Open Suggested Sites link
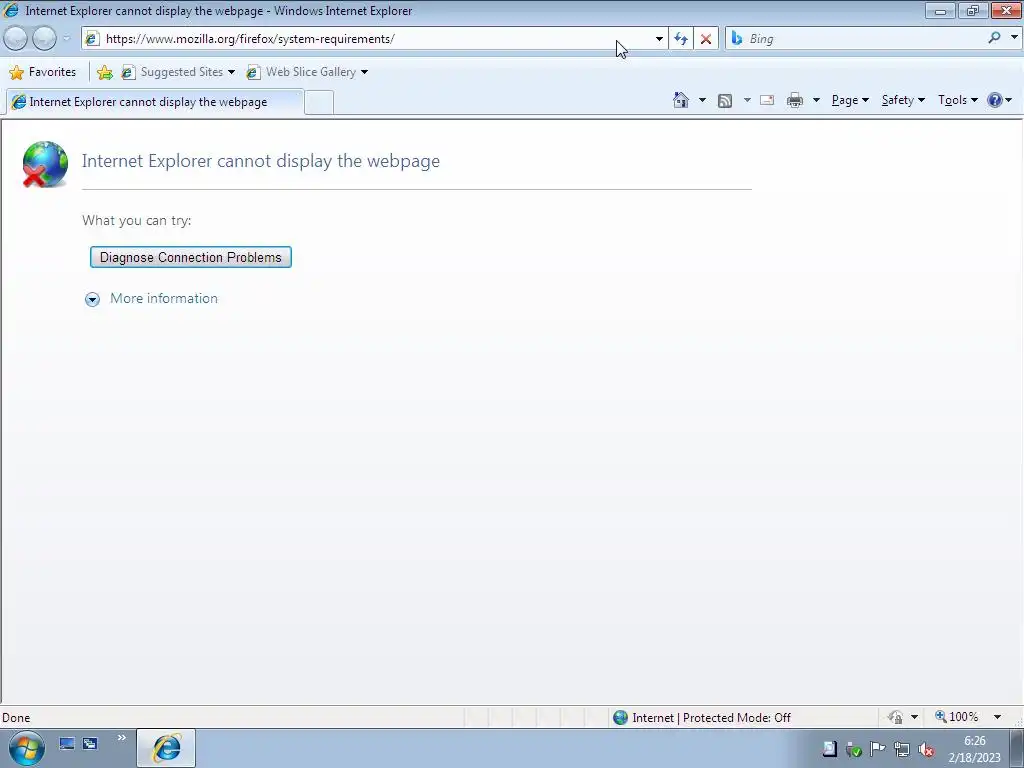This screenshot has width=1024, height=768. tap(178, 72)
